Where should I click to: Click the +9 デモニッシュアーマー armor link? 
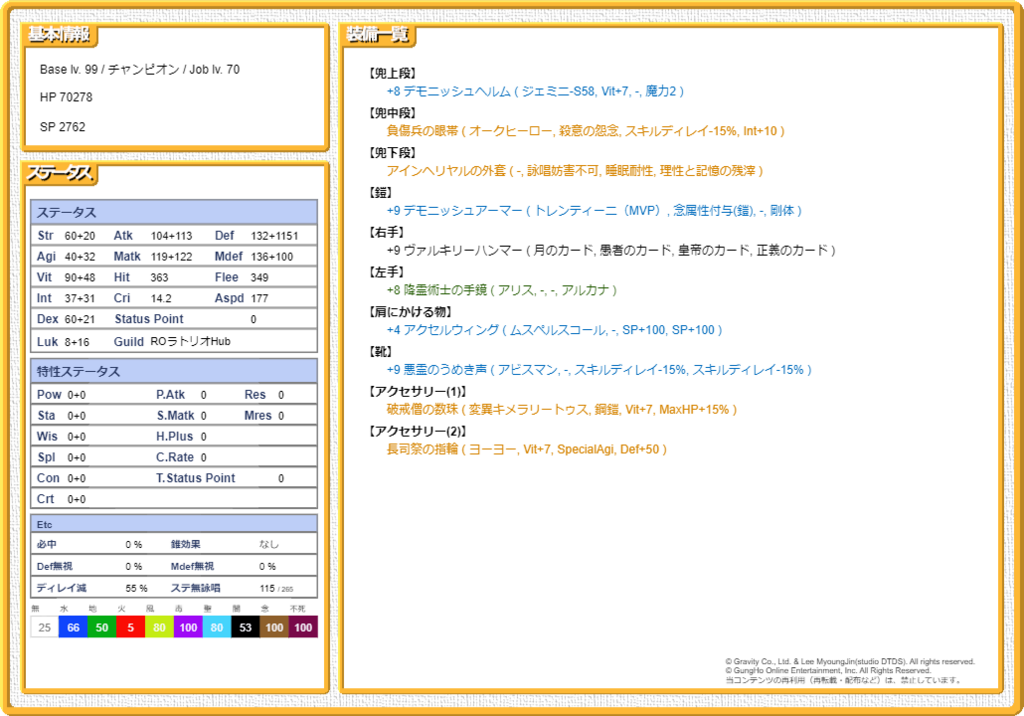pos(594,211)
